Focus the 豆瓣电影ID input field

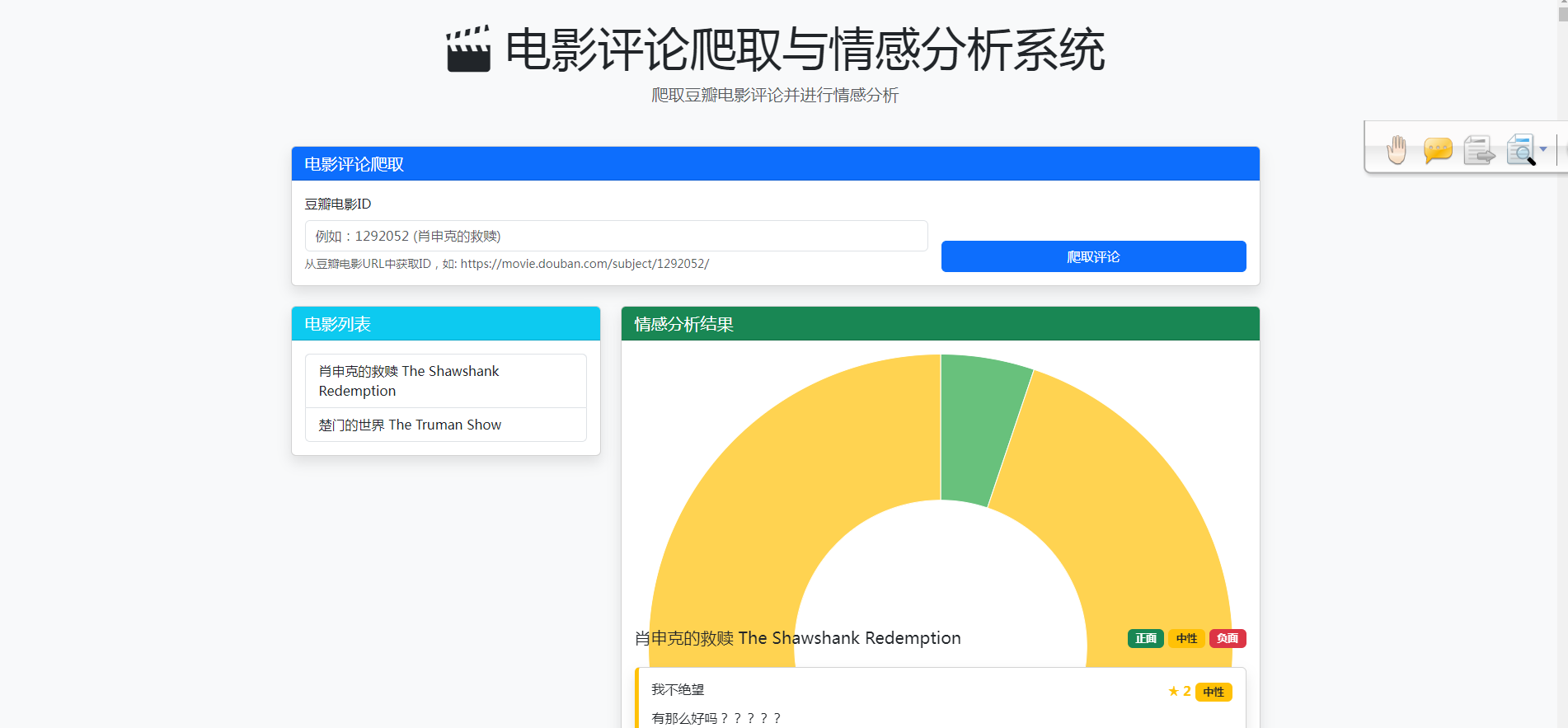pyautogui.click(x=617, y=236)
